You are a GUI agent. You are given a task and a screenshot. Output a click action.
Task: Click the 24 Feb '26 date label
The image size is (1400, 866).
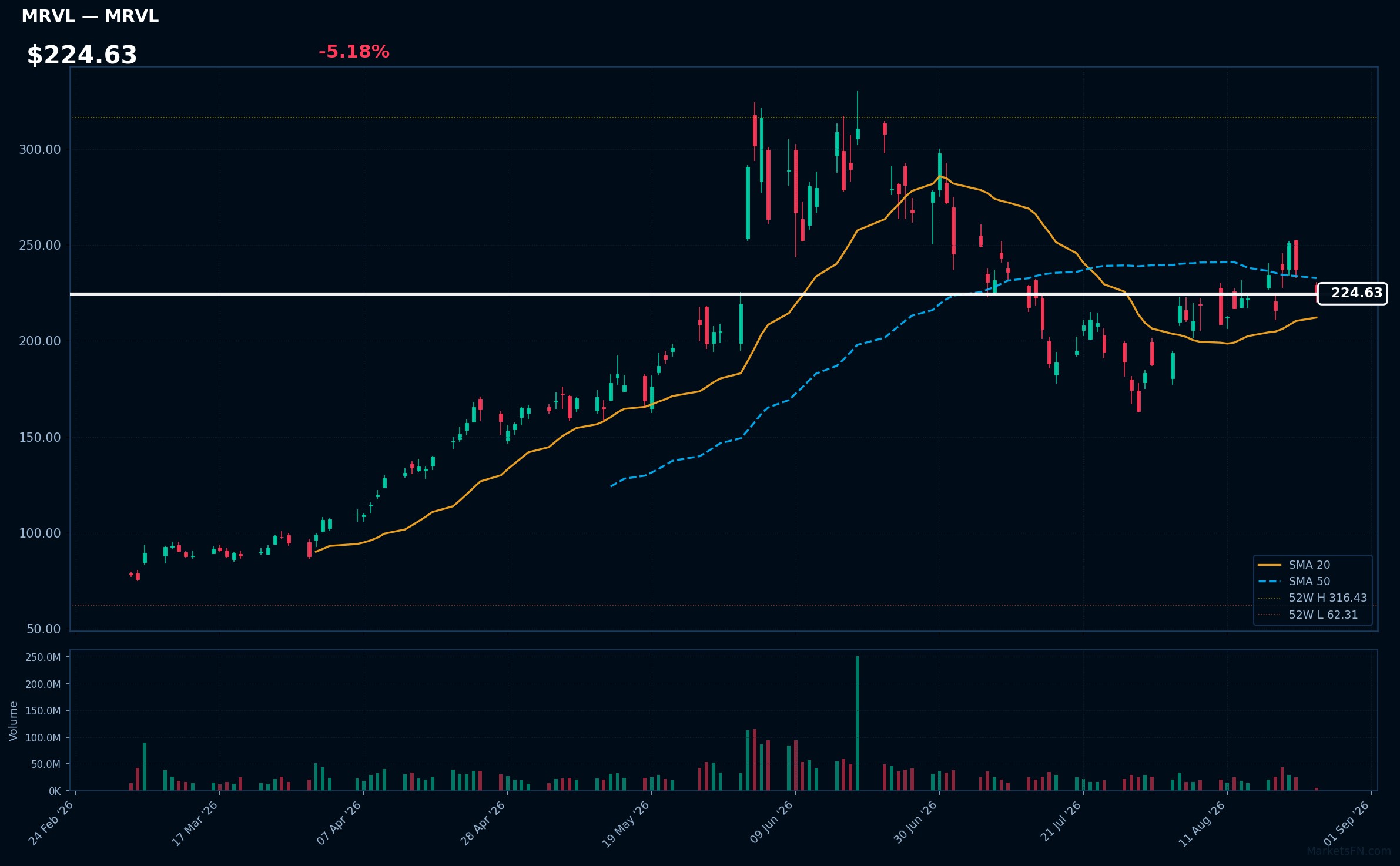[52, 823]
